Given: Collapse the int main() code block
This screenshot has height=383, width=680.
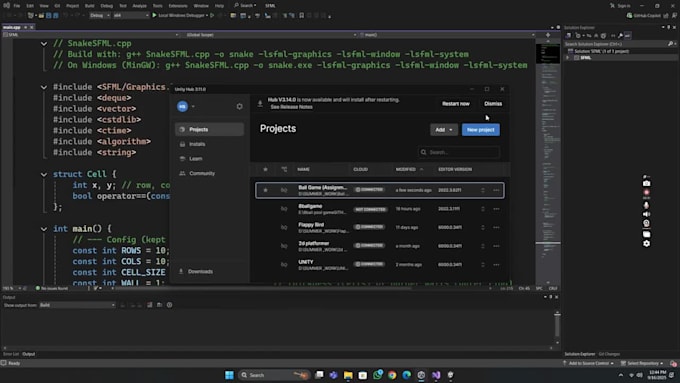Looking at the screenshot, I should point(44,229).
